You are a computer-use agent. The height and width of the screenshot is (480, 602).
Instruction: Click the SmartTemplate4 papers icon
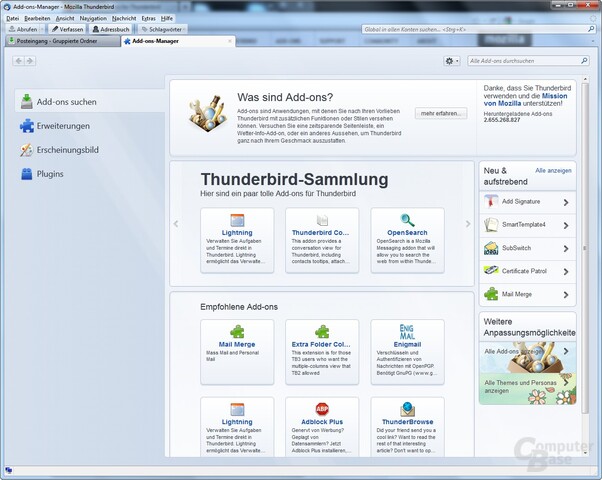(491, 225)
